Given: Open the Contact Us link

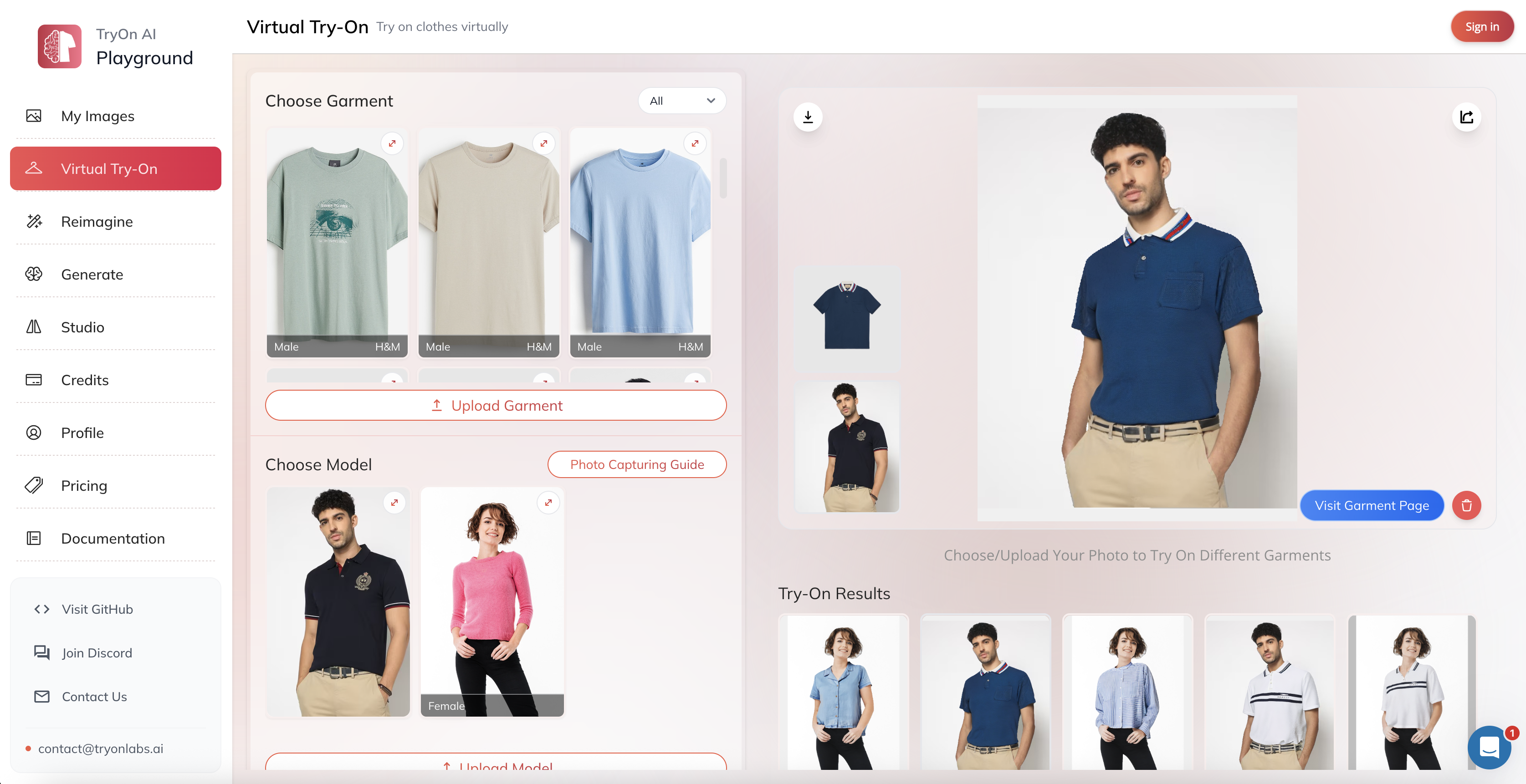Looking at the screenshot, I should click(x=94, y=697).
